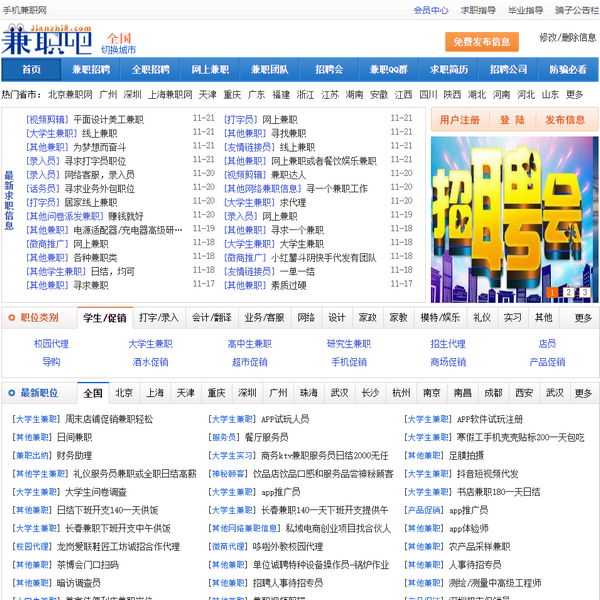Click the 职位类别 section header icon
The width and height of the screenshot is (600, 600).
12,318
